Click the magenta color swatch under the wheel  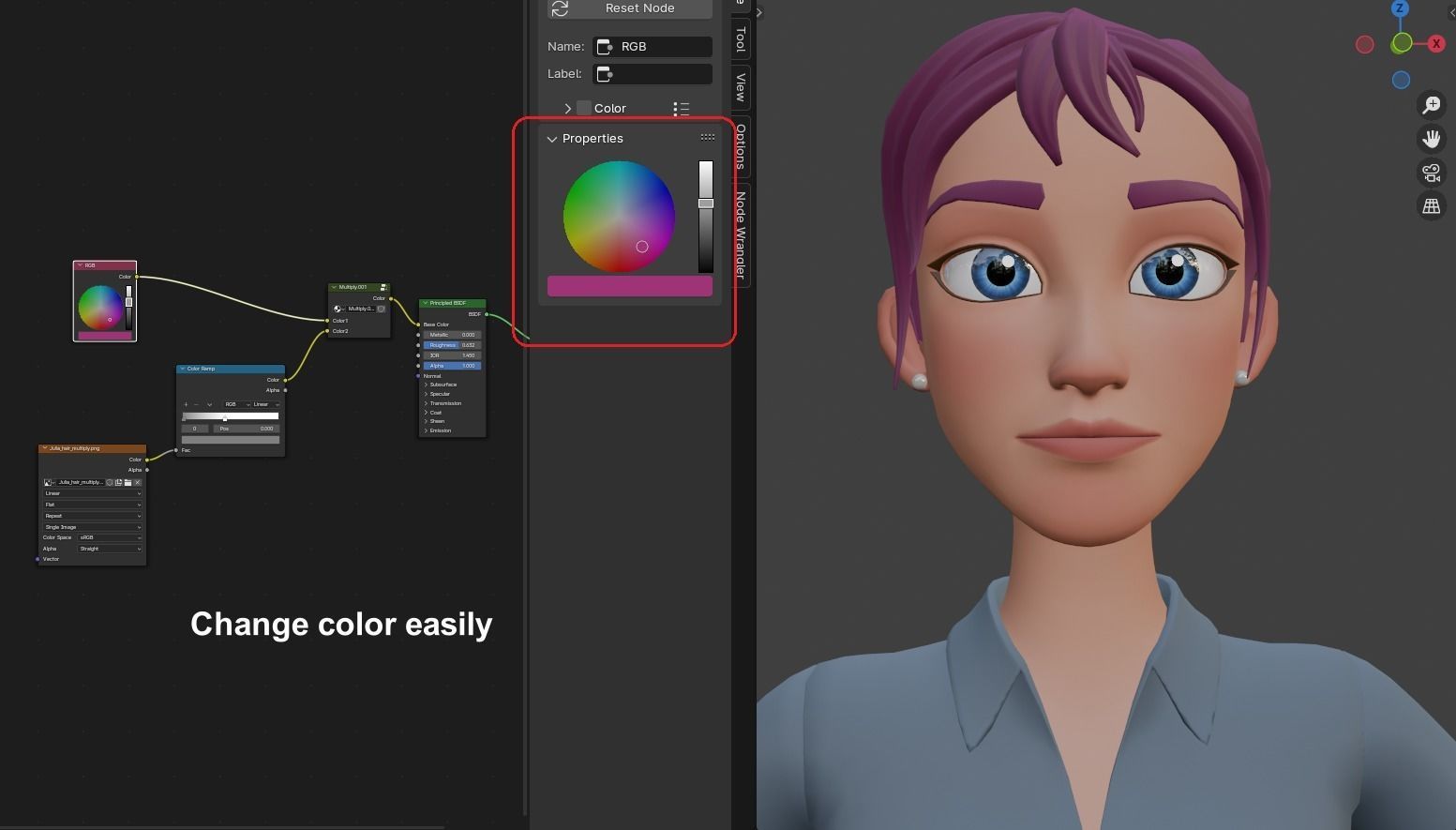630,286
